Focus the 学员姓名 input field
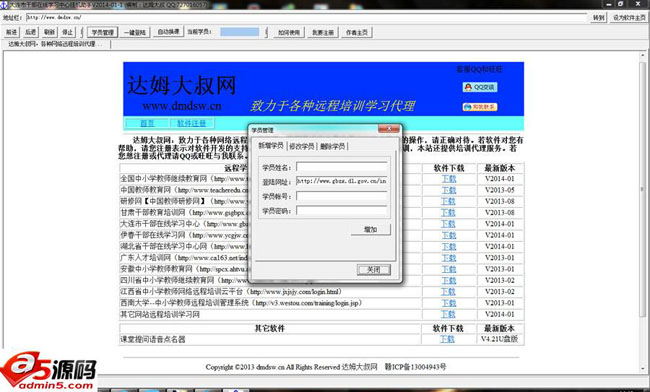Image resolution: width=650 pixels, height=392 pixels. pos(342,167)
